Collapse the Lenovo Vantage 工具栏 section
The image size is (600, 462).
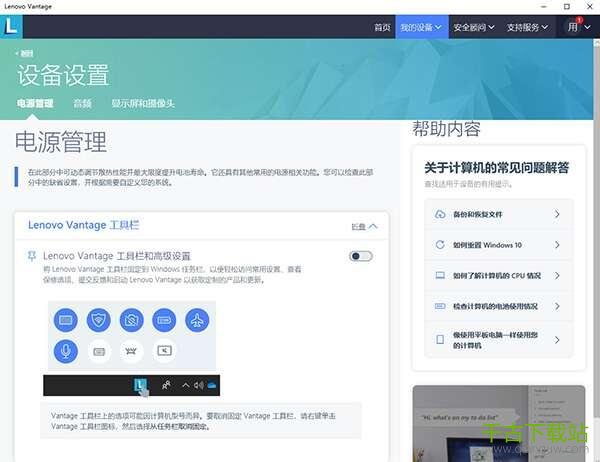pos(364,226)
